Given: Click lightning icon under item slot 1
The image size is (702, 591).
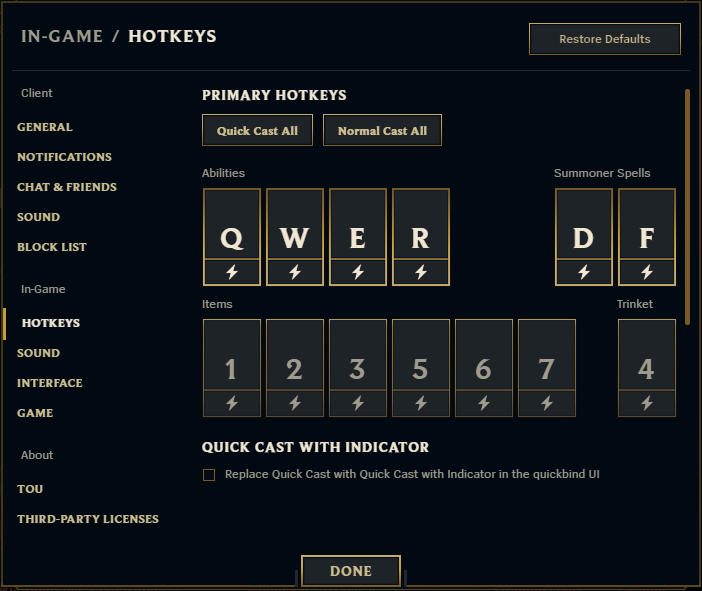Looking at the screenshot, I should pos(232,403).
